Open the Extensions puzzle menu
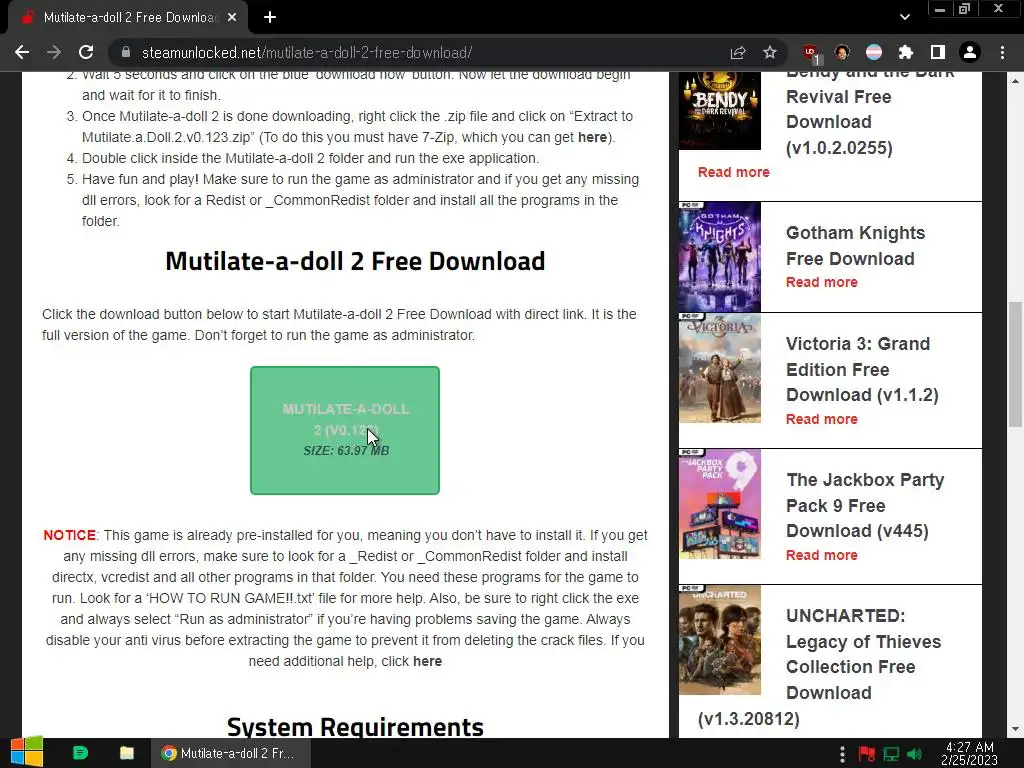The image size is (1024, 768). click(x=906, y=52)
